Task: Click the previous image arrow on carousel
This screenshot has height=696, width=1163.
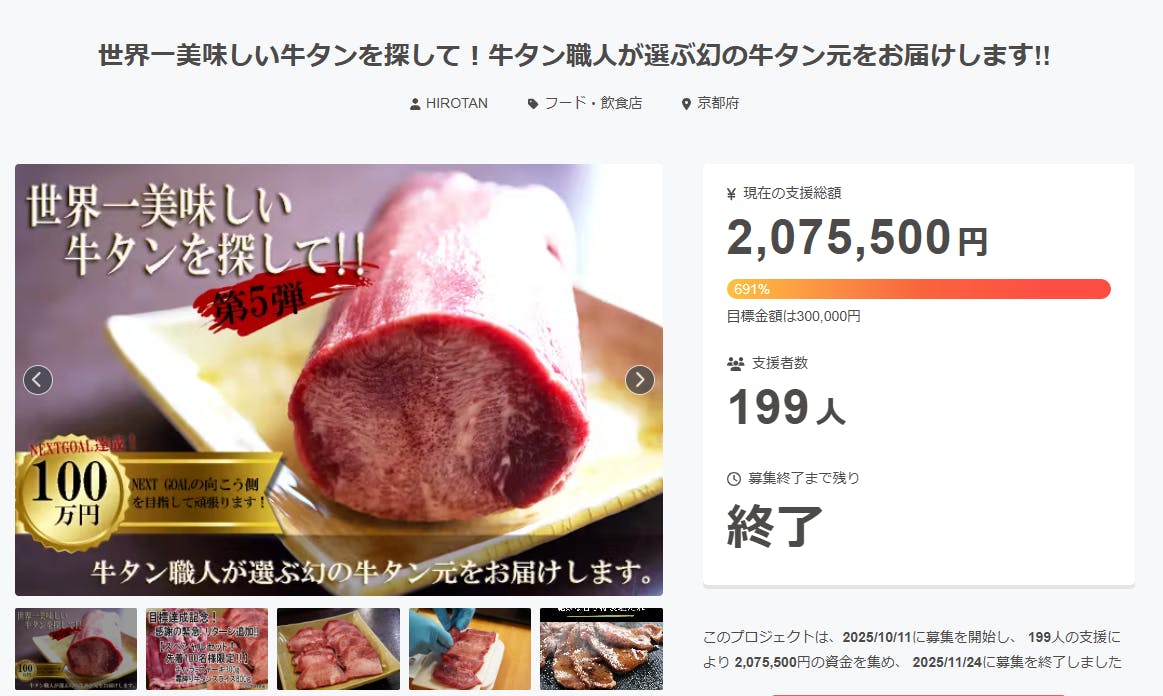Action: coord(38,380)
